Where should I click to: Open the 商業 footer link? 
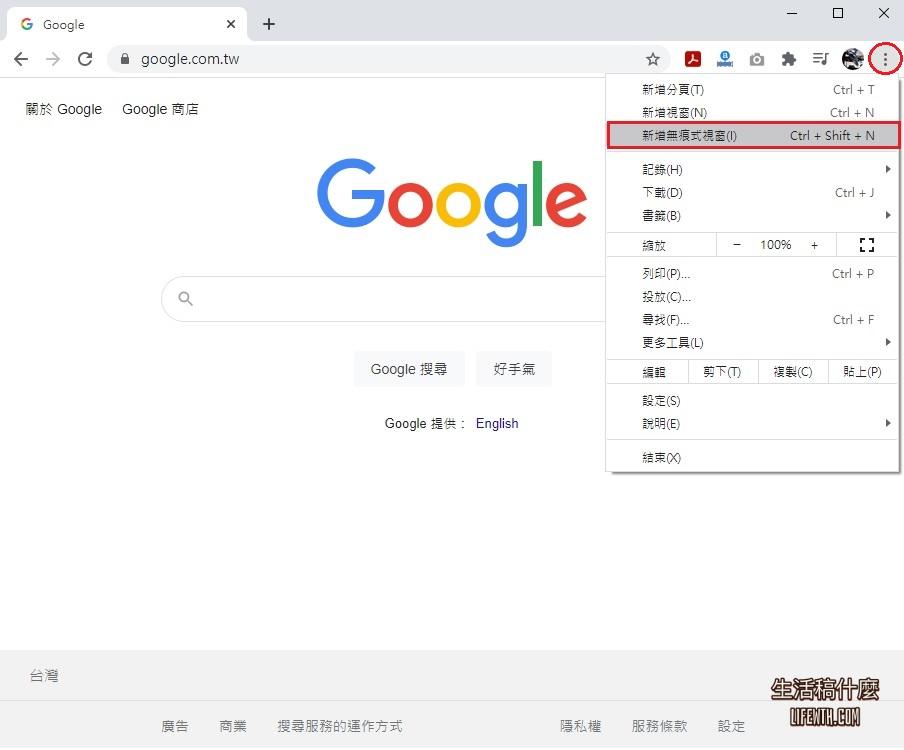click(233, 726)
